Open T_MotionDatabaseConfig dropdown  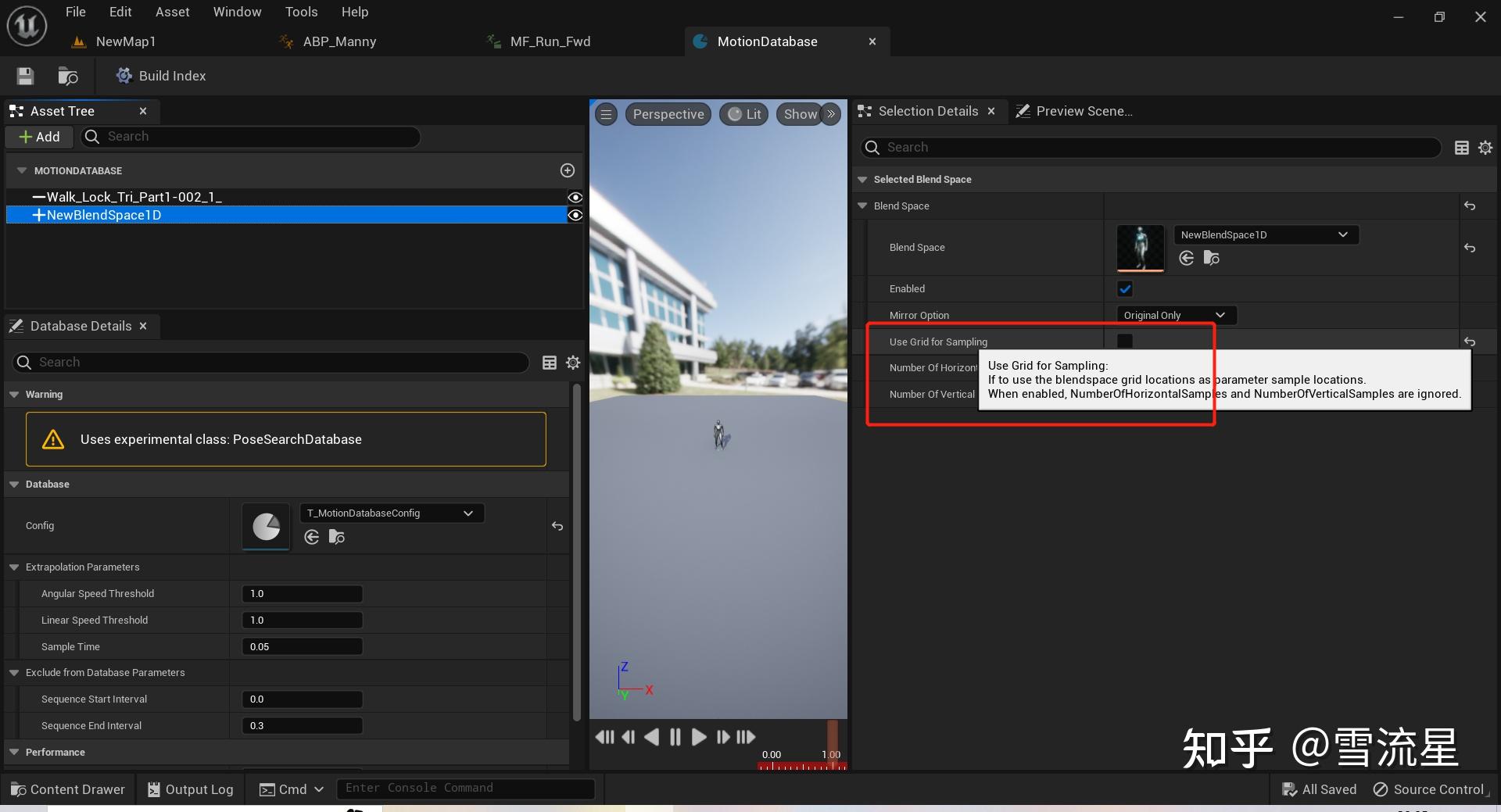(x=391, y=513)
